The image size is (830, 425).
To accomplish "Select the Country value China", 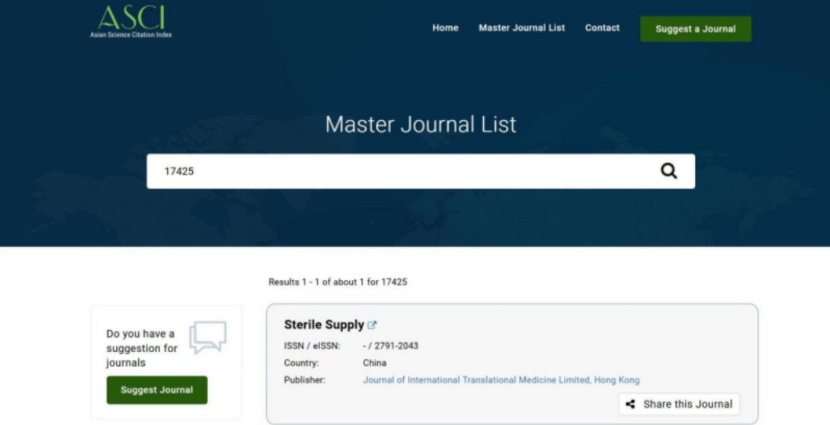I will [x=374, y=363].
